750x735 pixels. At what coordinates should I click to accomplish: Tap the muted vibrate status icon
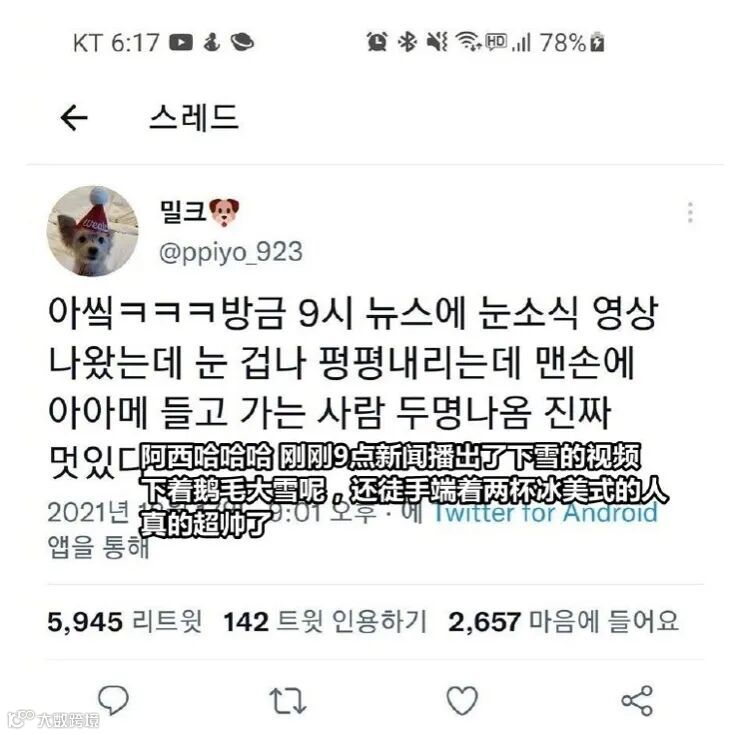(x=438, y=42)
